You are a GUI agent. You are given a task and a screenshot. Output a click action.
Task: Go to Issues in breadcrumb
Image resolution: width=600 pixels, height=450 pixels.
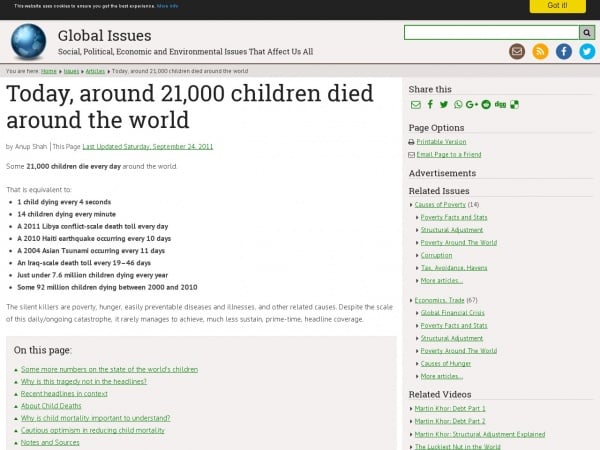(x=71, y=71)
